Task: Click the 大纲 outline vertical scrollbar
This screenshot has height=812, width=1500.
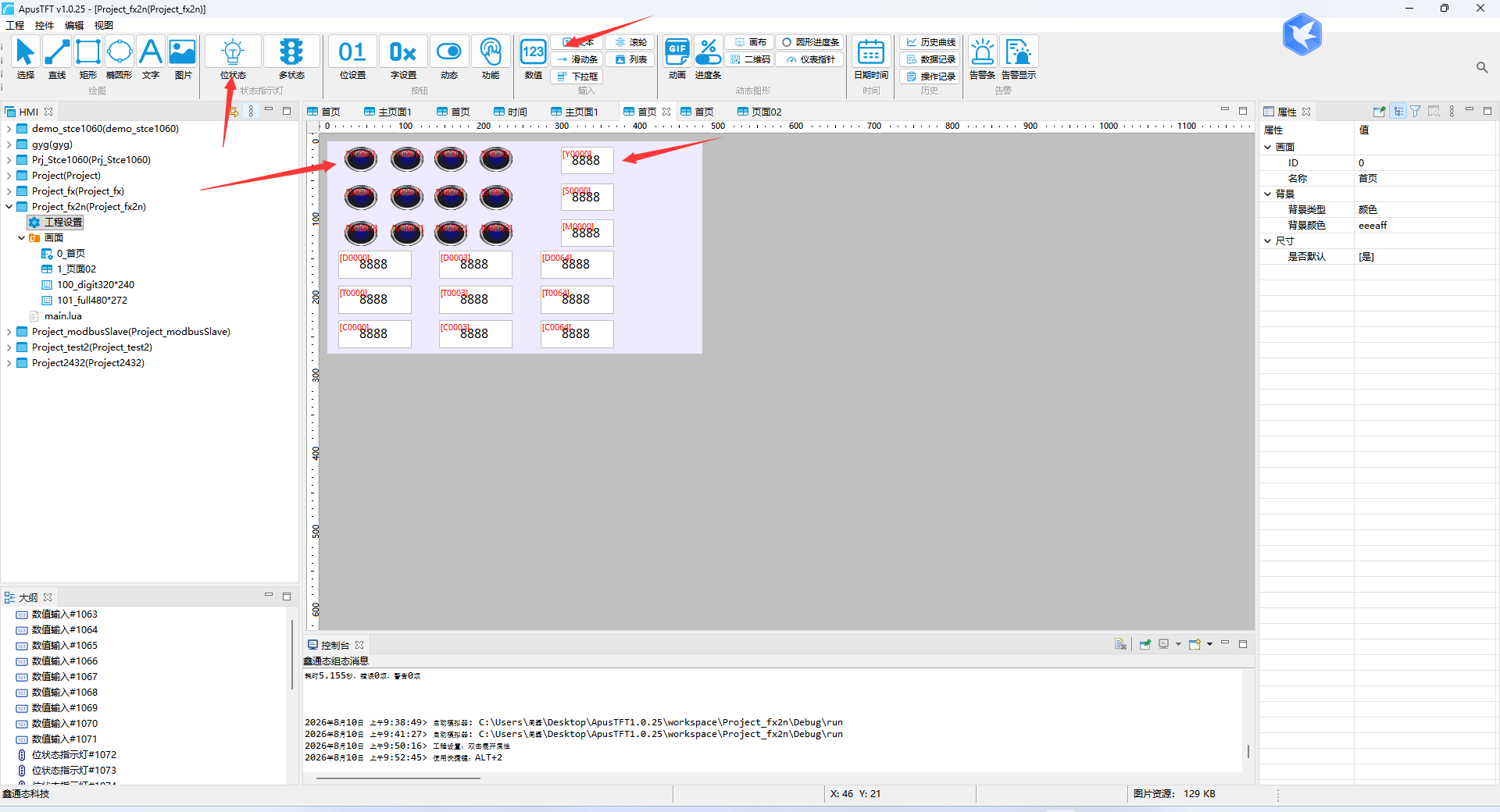Action: (x=292, y=654)
